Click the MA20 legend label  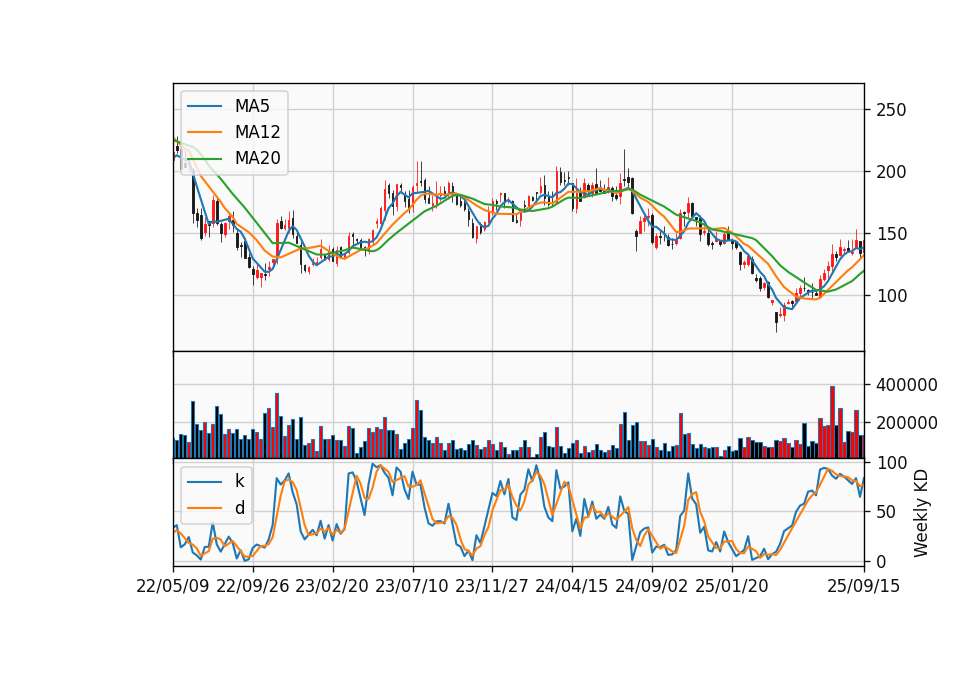tap(257, 158)
